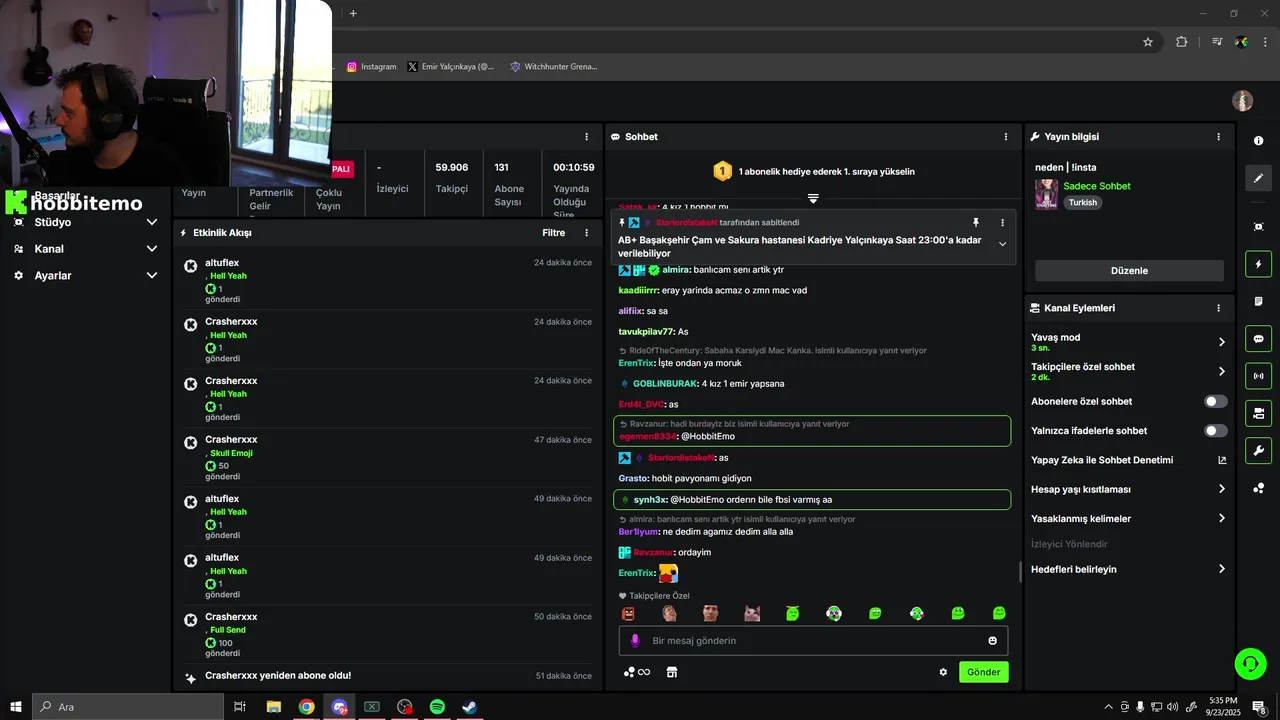Viewport: 1280px width, 720px height.
Task: Open Sohbet panel three-dot menu
Action: click(1006, 137)
